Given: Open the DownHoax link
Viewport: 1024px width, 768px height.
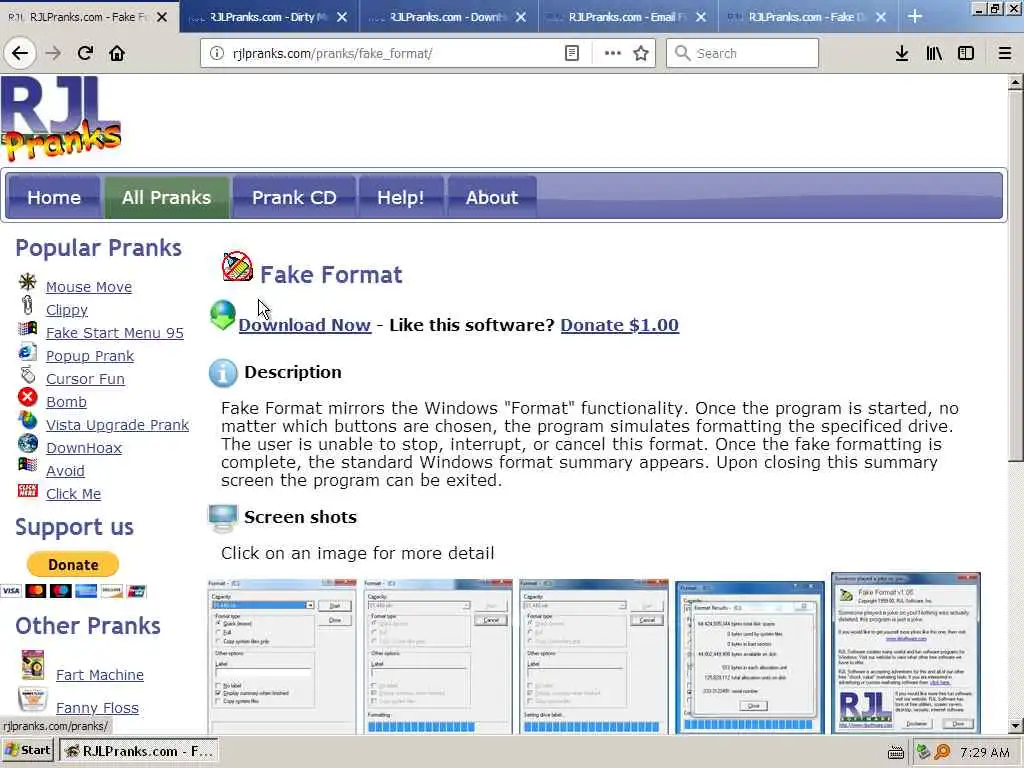Looking at the screenshot, I should pyautogui.click(x=84, y=448).
